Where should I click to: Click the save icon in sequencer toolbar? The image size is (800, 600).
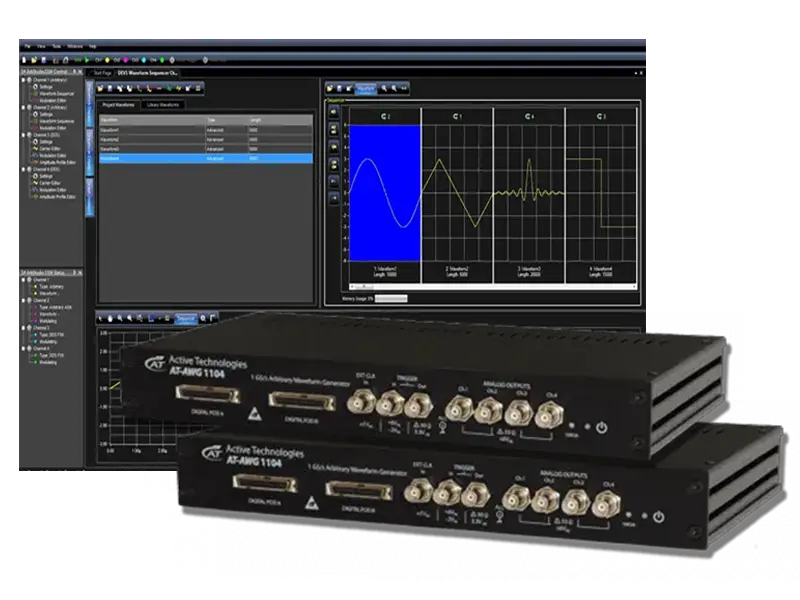click(x=339, y=89)
